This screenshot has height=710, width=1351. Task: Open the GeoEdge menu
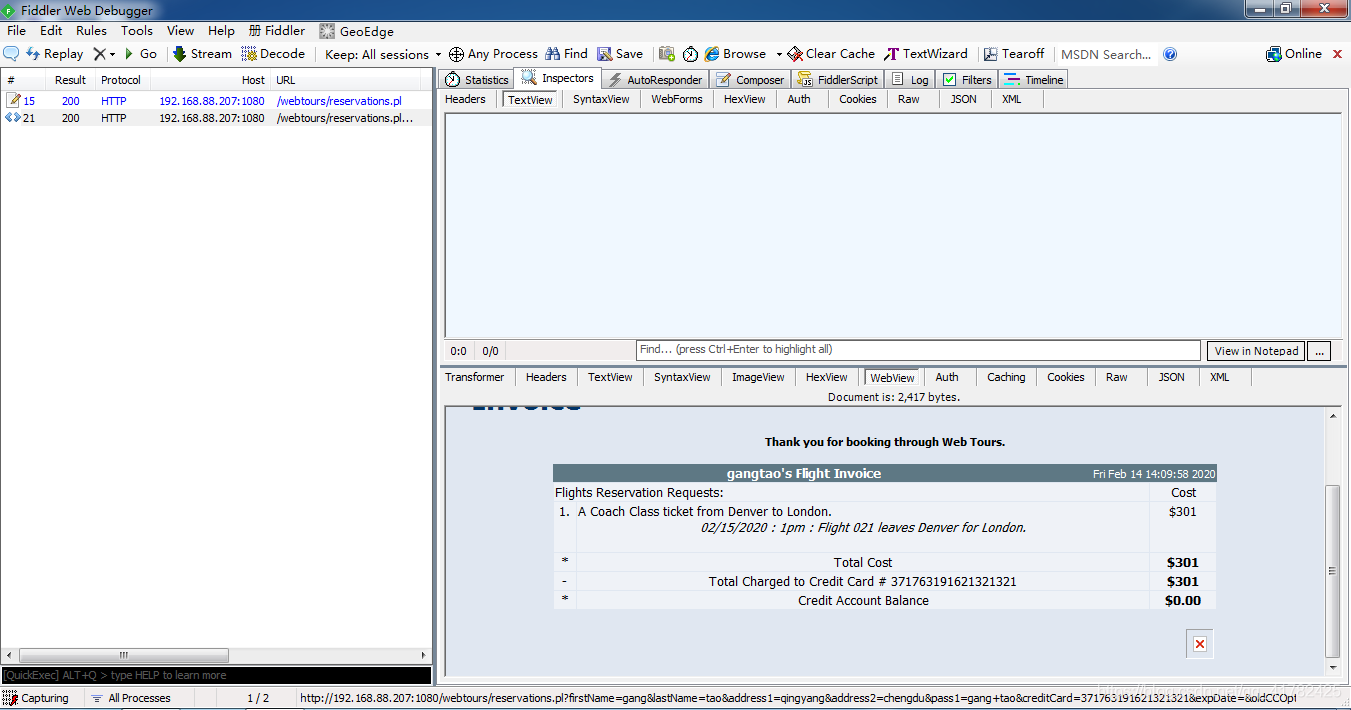pos(356,31)
